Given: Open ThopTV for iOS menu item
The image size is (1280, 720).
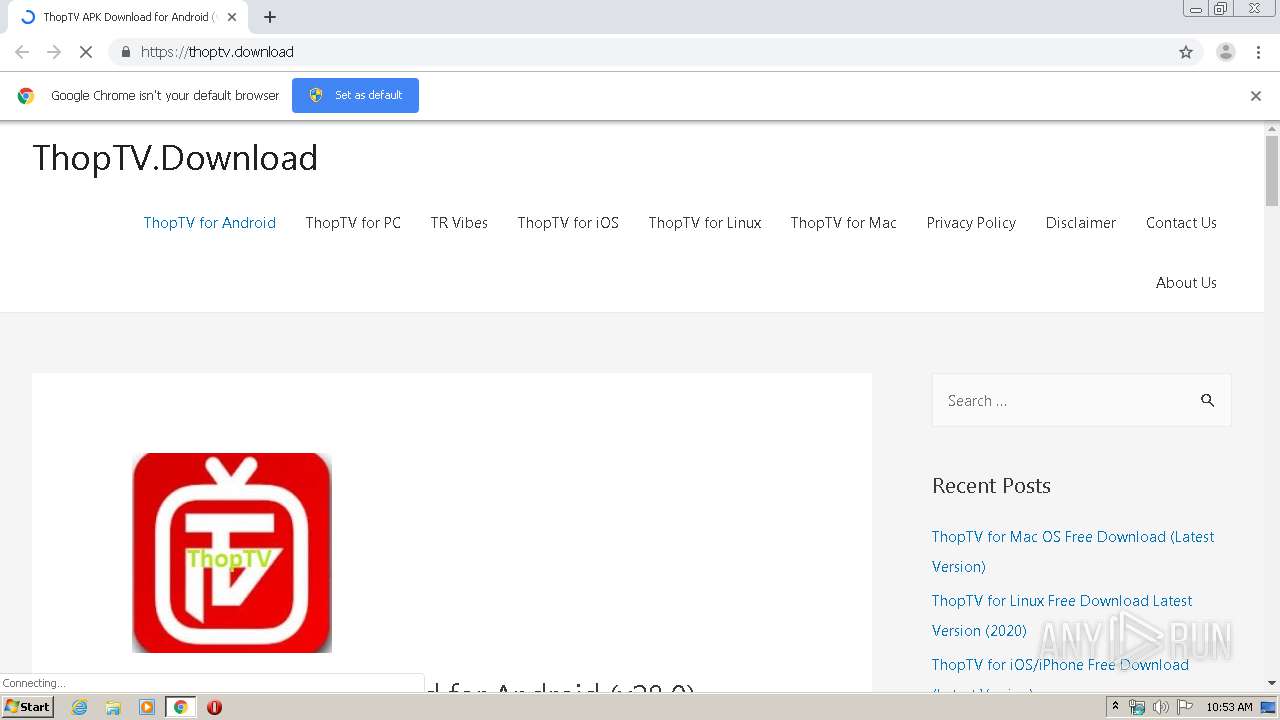Looking at the screenshot, I should coord(568,223).
